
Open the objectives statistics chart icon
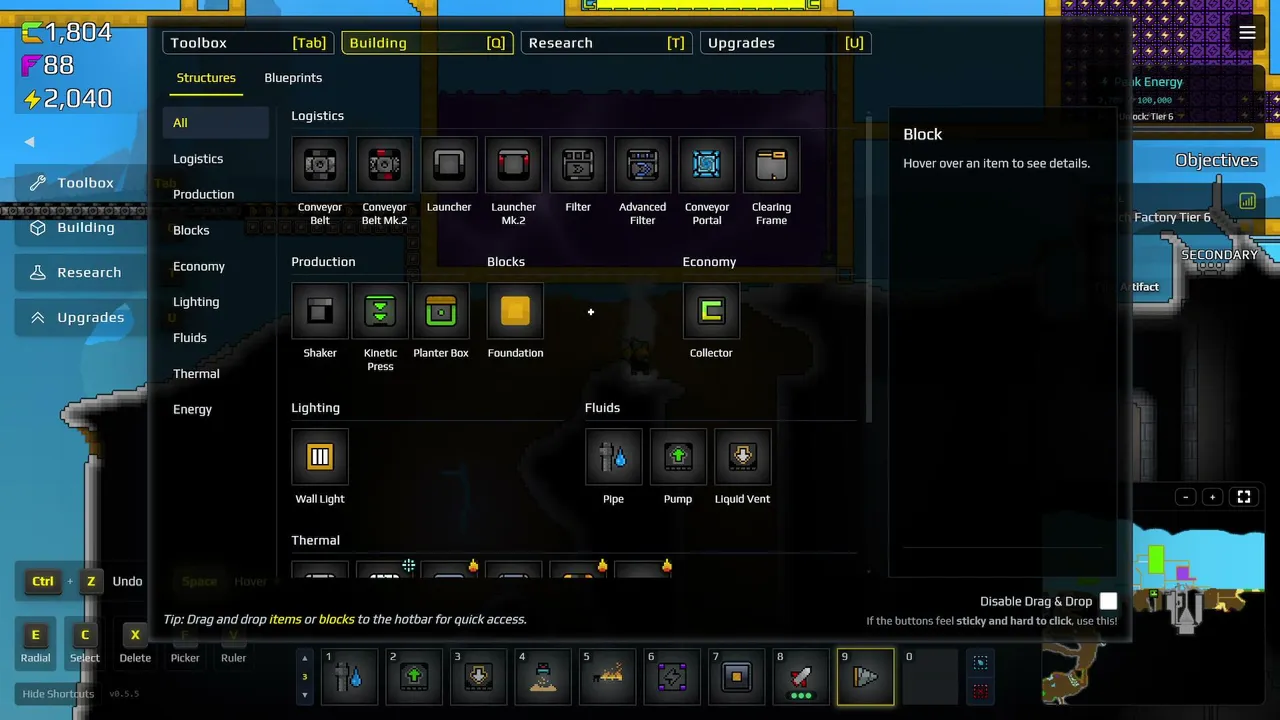point(1247,201)
